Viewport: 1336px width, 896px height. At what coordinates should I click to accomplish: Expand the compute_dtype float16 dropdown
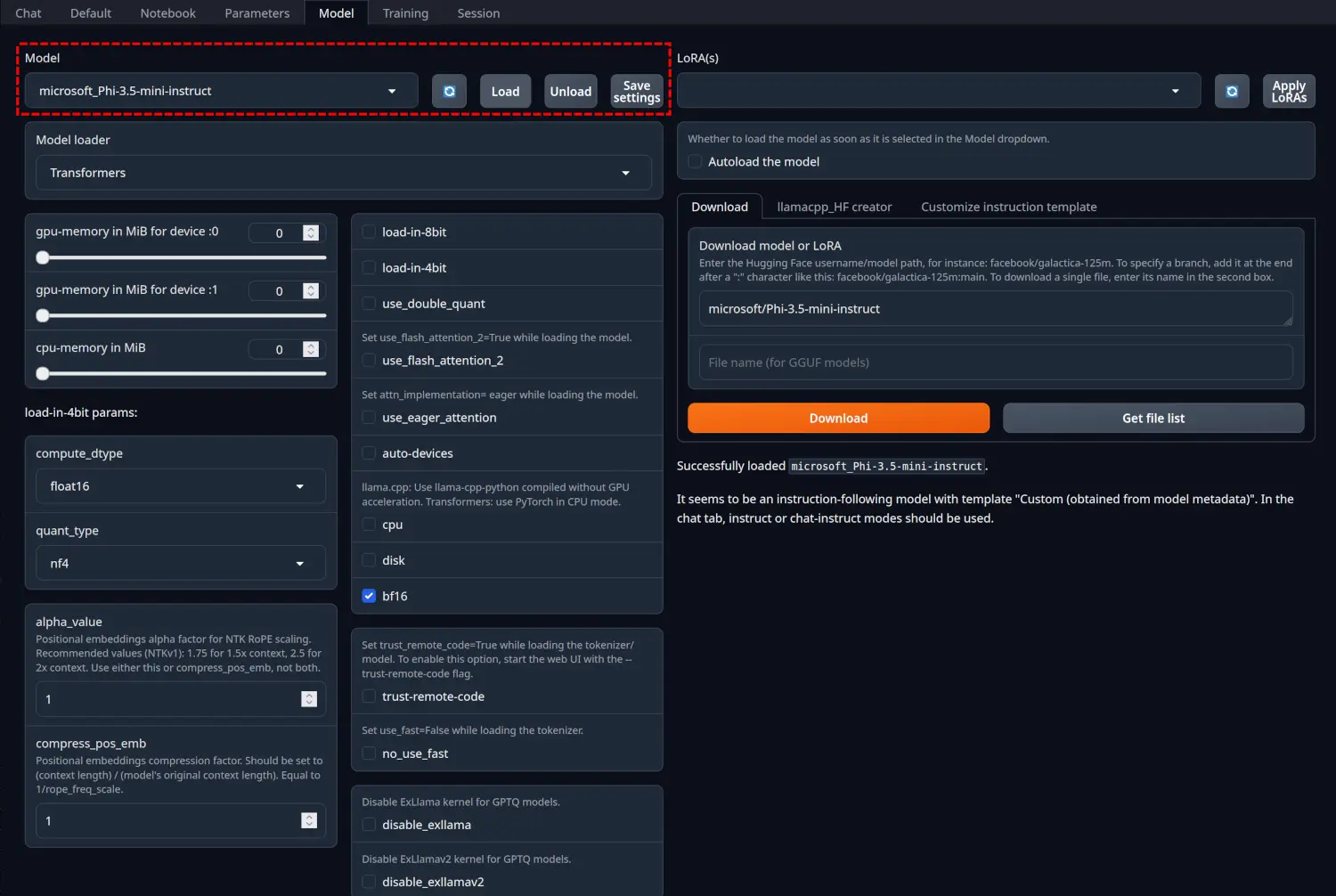click(x=180, y=486)
